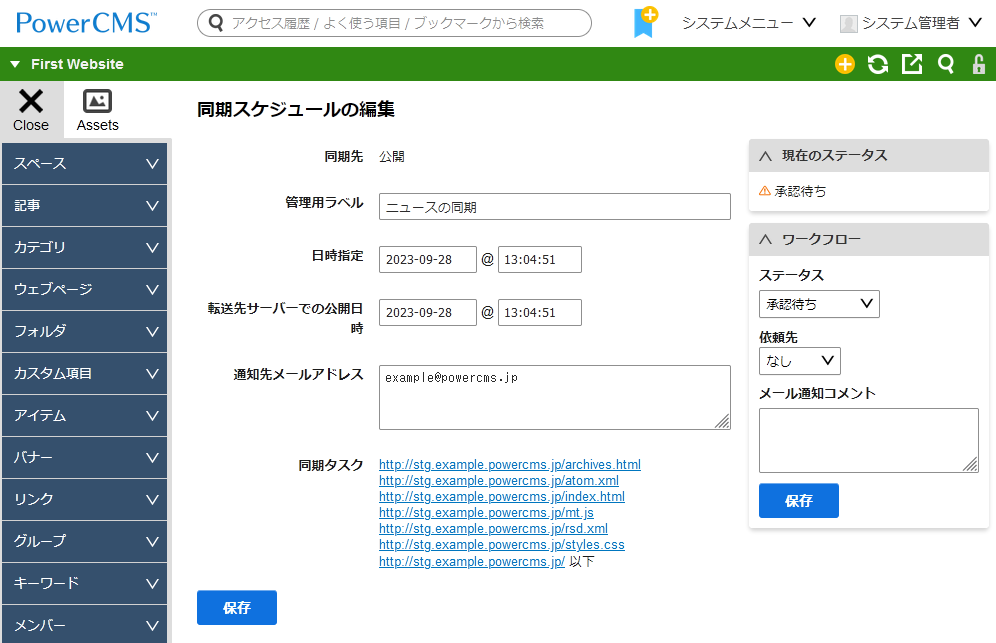Open the archives.html sync task link

[x=509, y=464]
